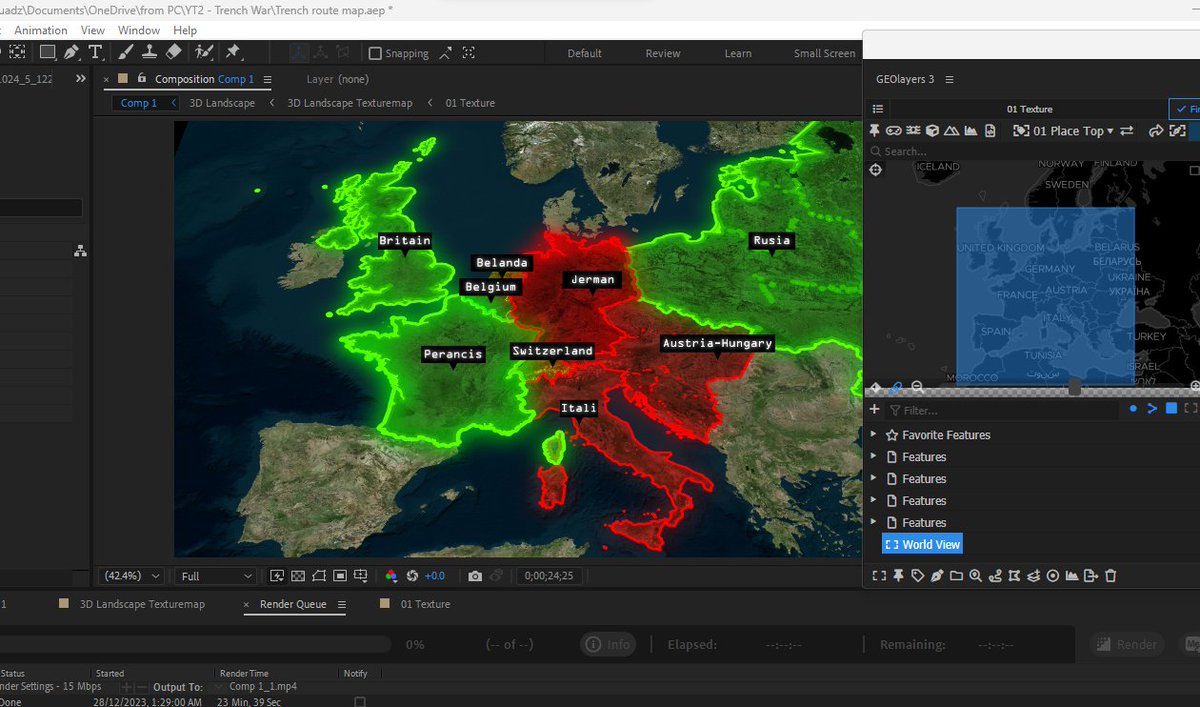Switch to the Review workspace

click(x=663, y=54)
